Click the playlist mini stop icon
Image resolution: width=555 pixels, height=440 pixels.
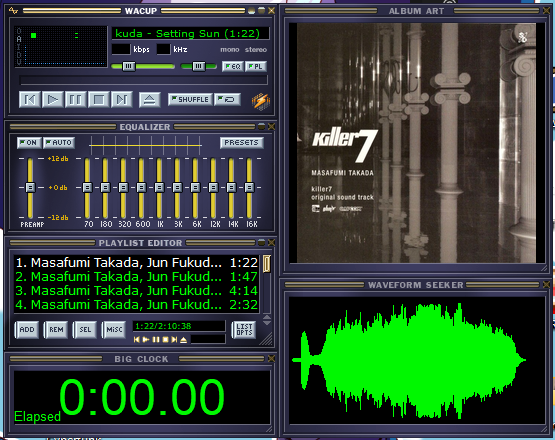point(165,339)
